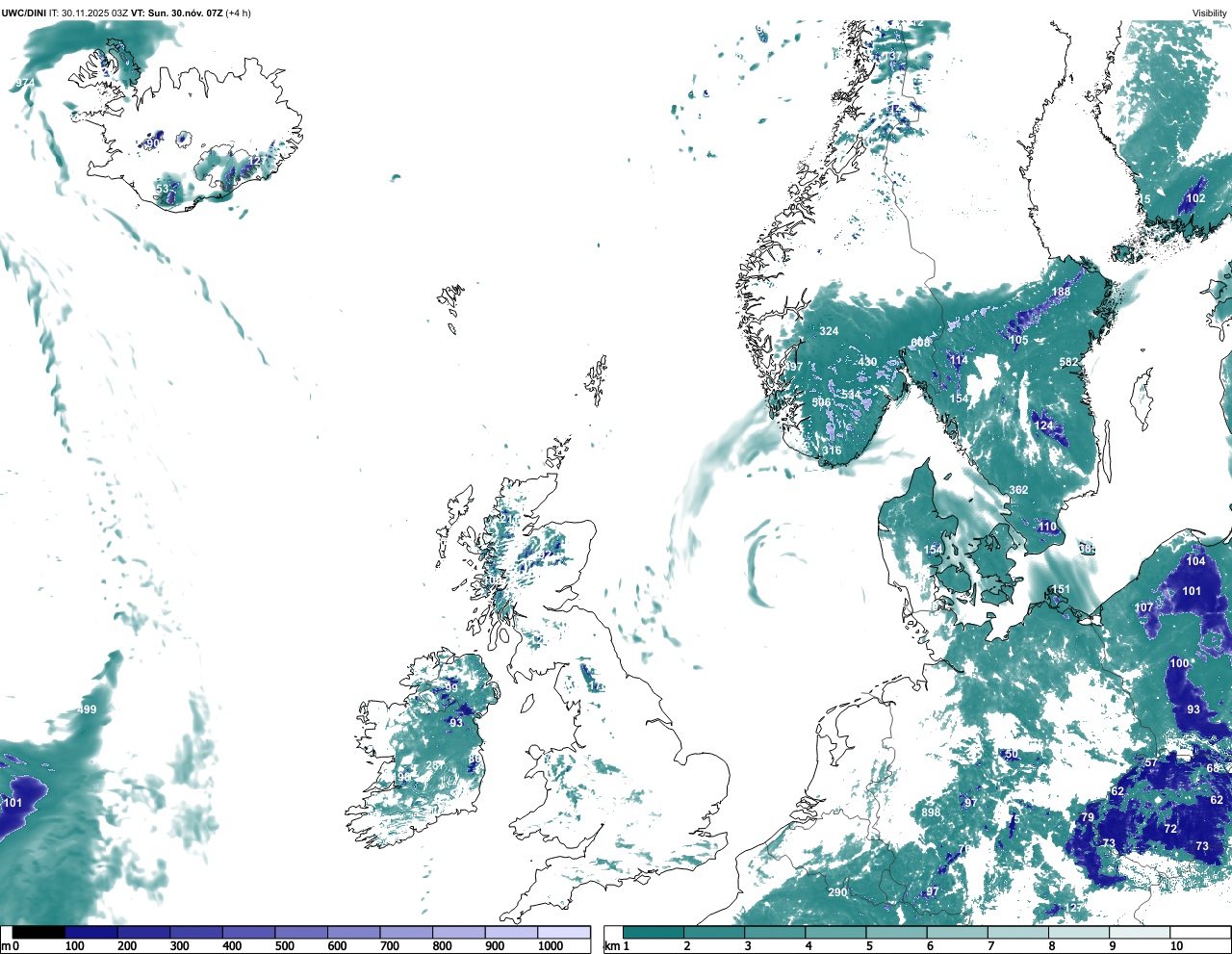Click the '534' value over southern Norway
Image resolution: width=1232 pixels, height=954 pixels.
point(851,395)
